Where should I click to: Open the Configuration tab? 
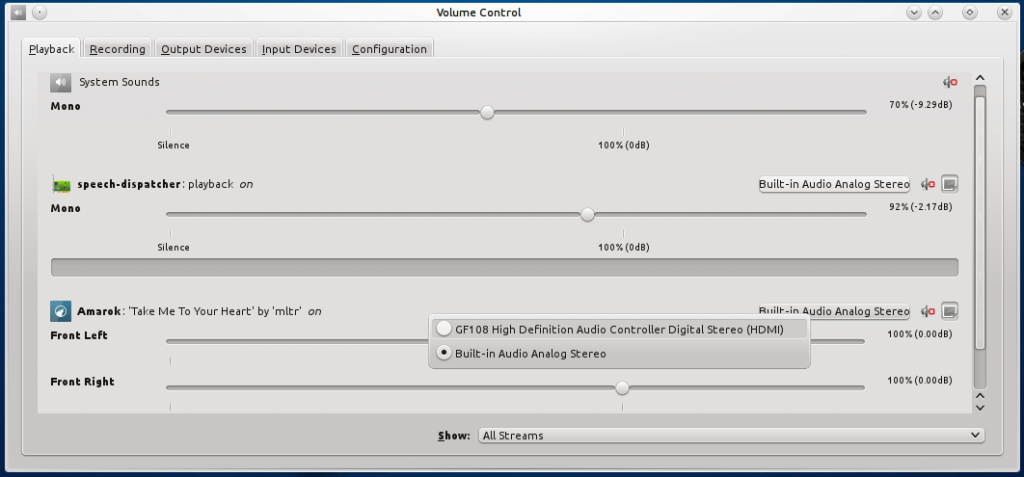pyautogui.click(x=389, y=49)
